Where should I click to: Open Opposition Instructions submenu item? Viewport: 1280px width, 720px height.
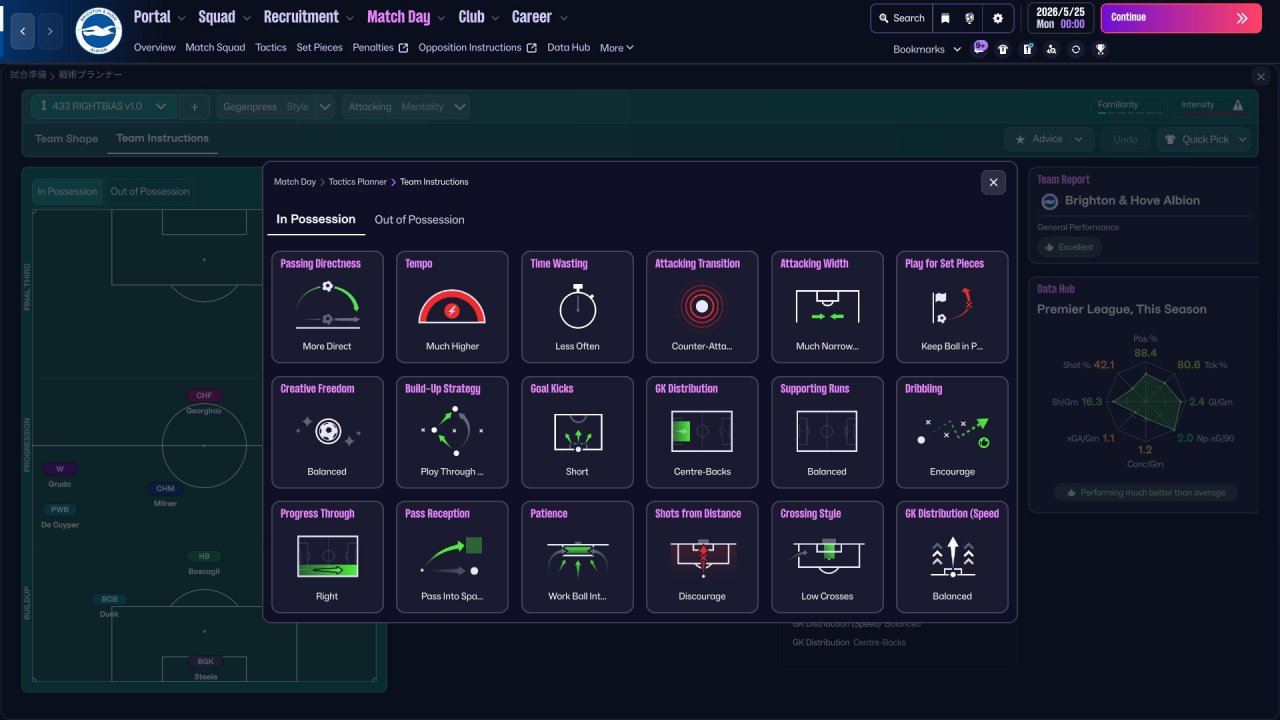[477, 48]
